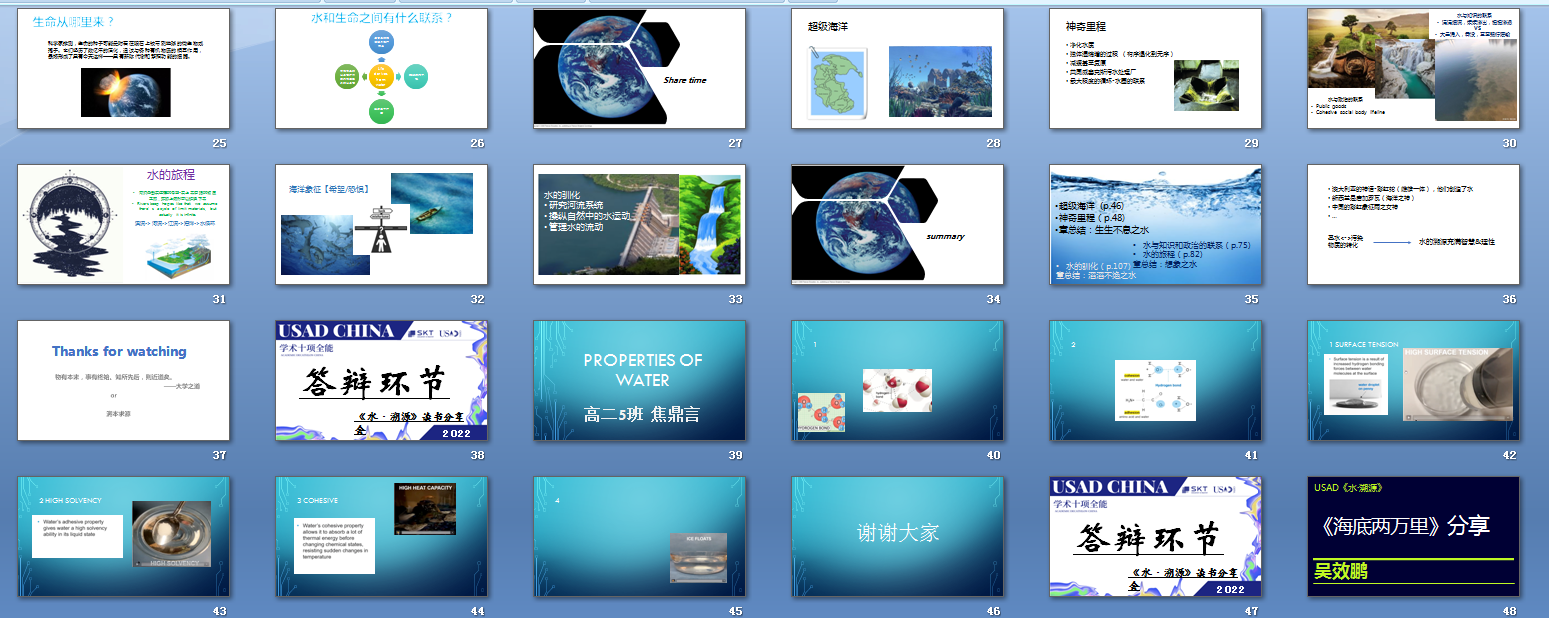Choose slide 32 with the crossroads sign
The height and width of the screenshot is (618, 1549).
382,224
